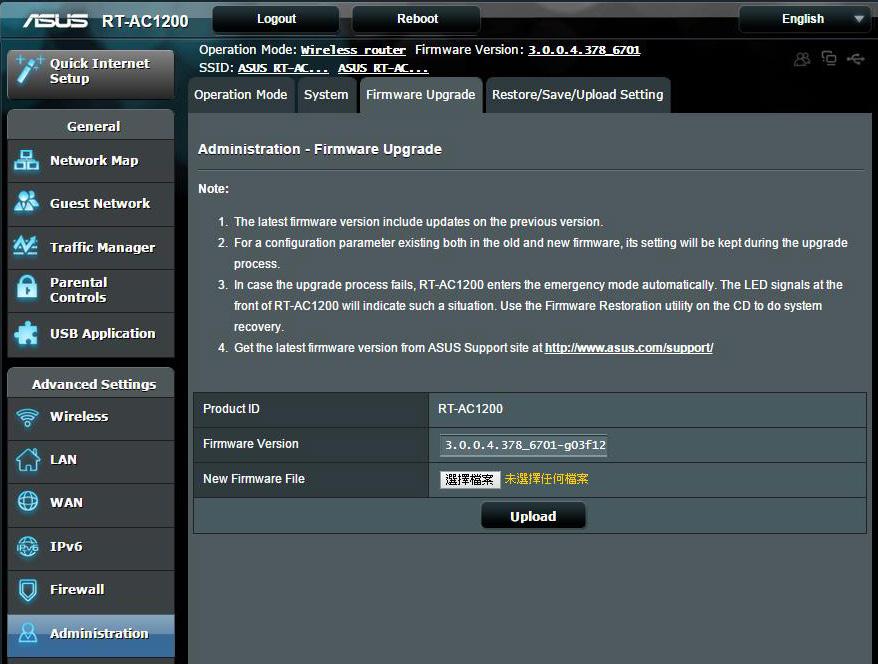Click the Reboot button
The image size is (878, 664).
click(x=417, y=19)
